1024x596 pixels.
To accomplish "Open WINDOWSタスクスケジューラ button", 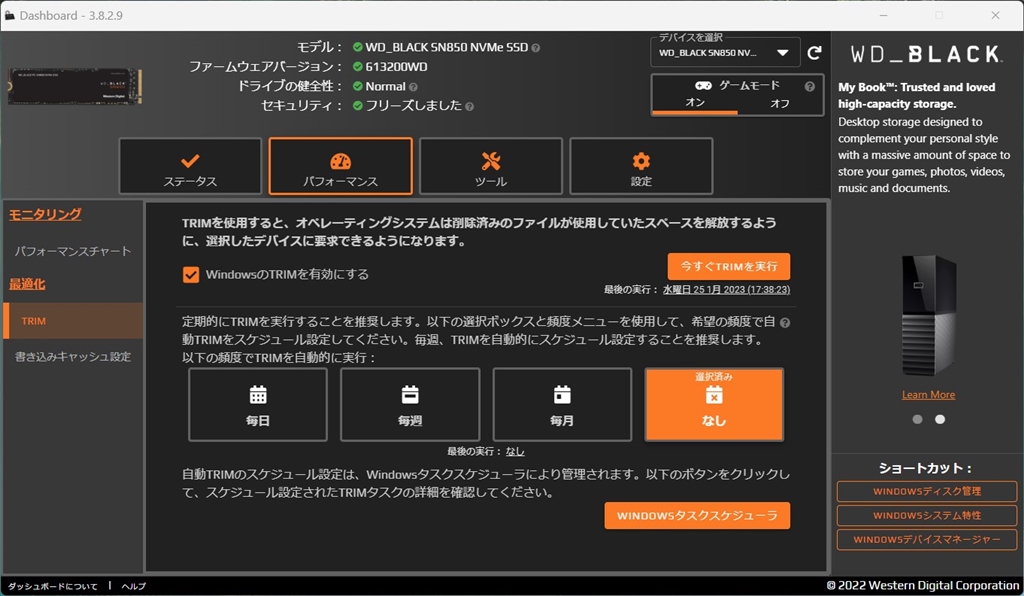I will point(697,516).
